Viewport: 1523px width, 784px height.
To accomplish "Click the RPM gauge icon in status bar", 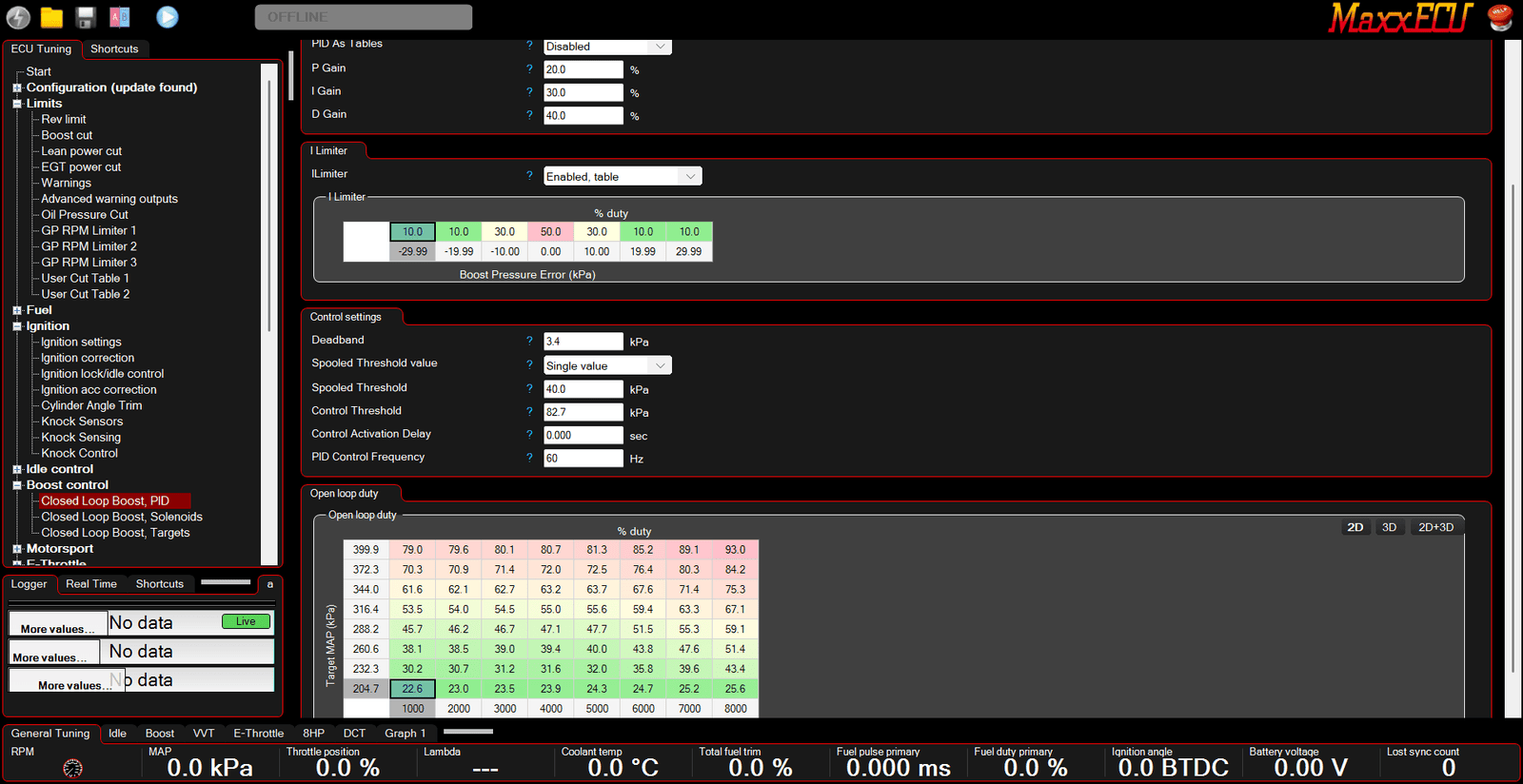I will click(72, 768).
